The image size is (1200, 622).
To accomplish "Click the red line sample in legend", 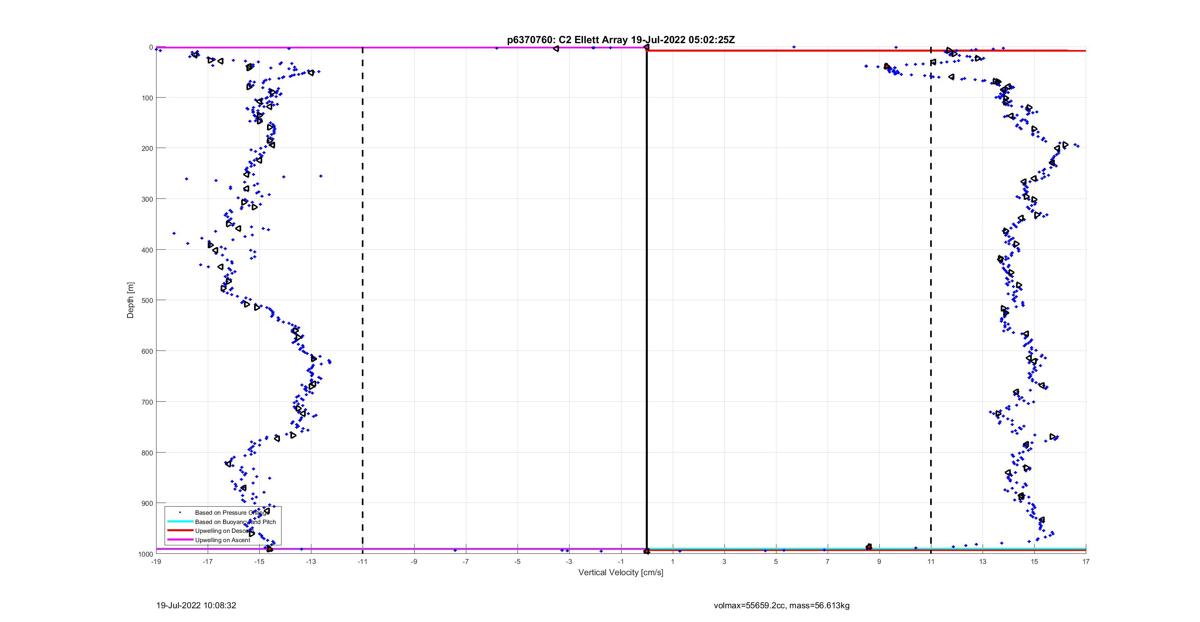I will click(179, 531).
